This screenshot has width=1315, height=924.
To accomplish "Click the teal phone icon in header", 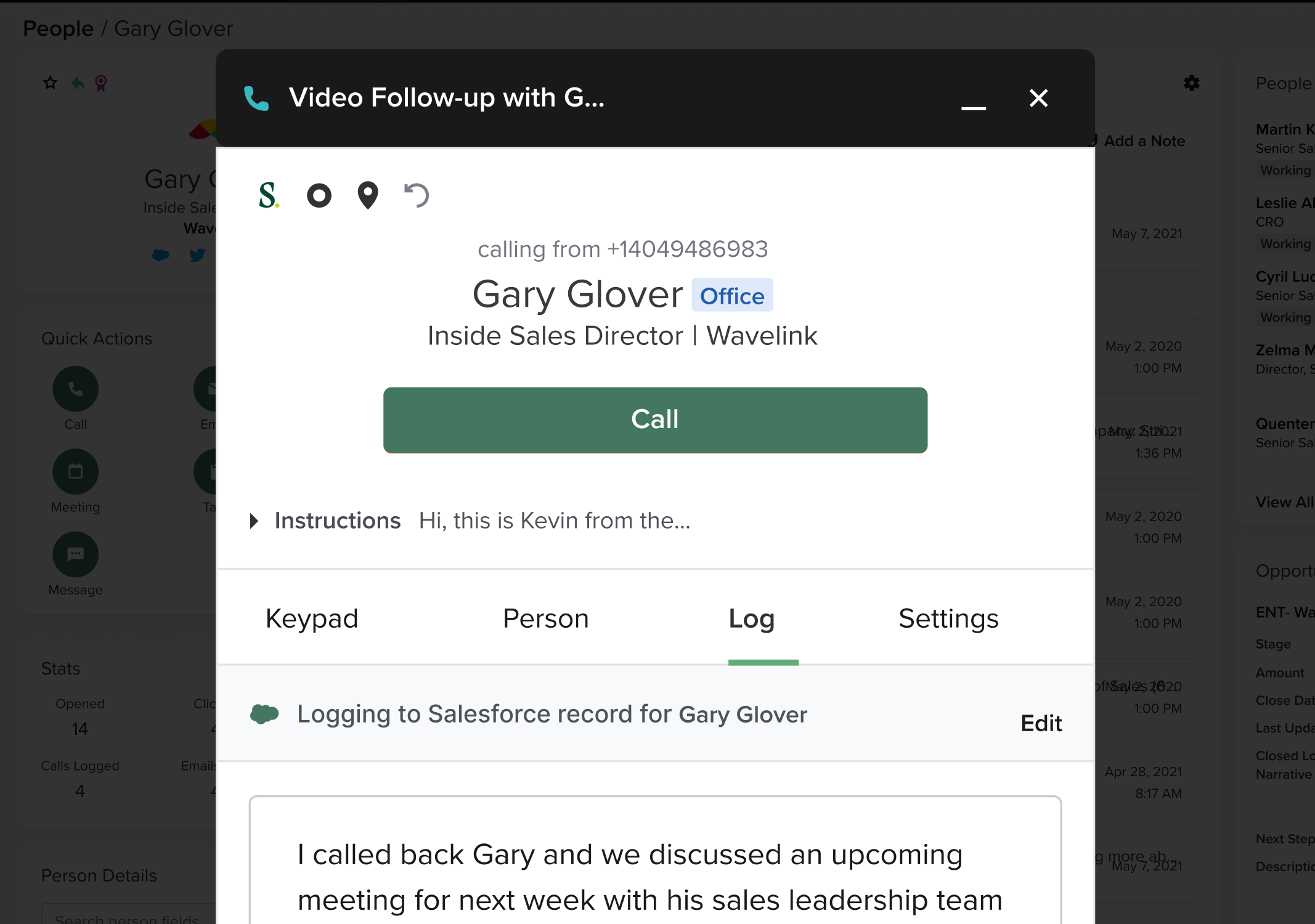I will (x=256, y=99).
